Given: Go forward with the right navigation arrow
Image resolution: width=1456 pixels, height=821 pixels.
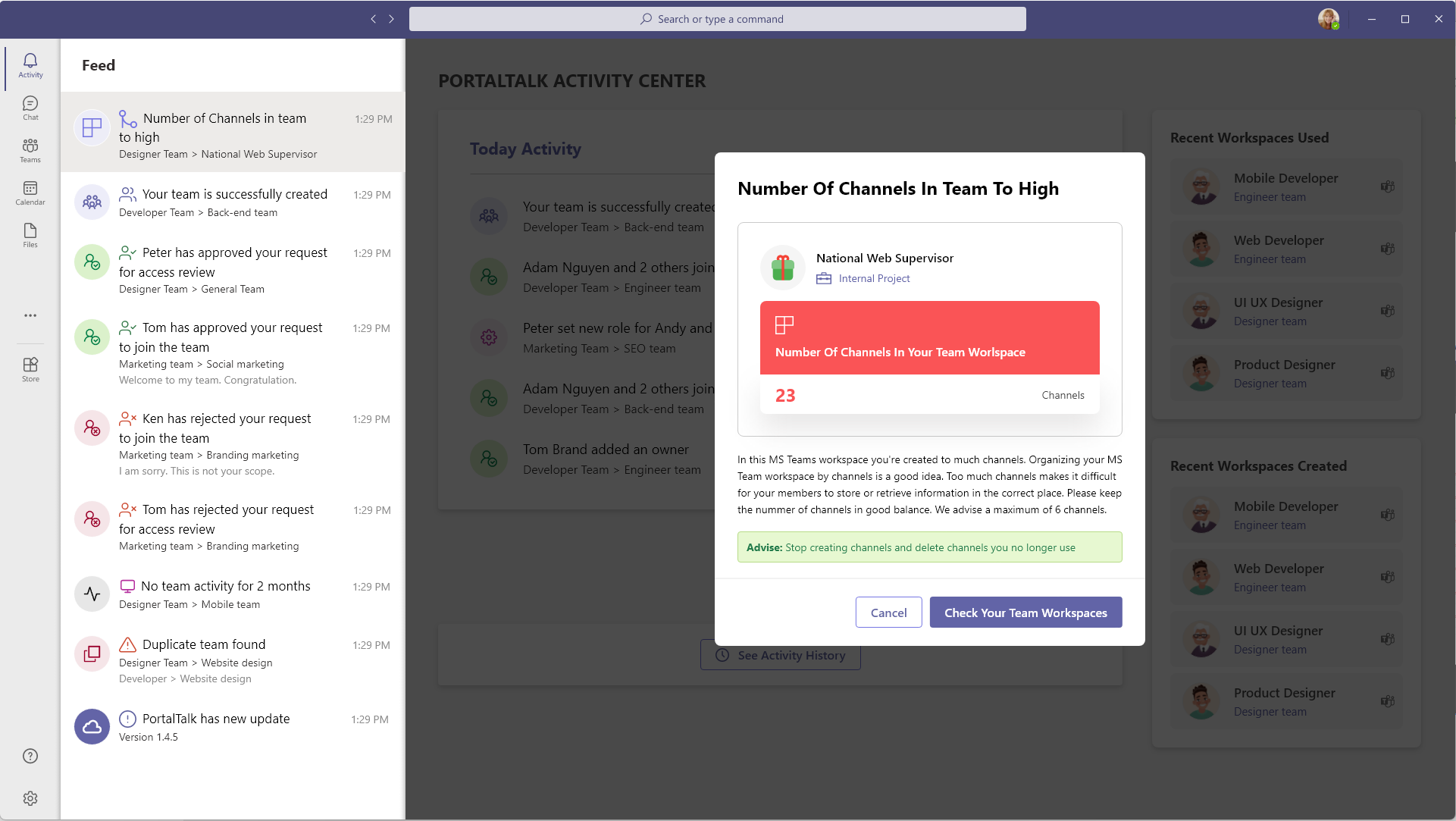Looking at the screenshot, I should pyautogui.click(x=391, y=19).
